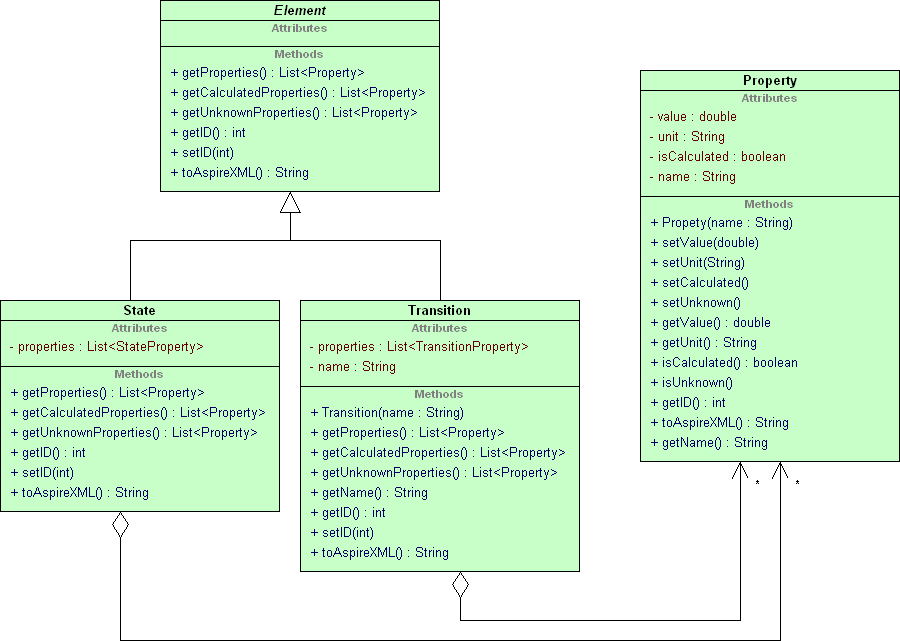Image resolution: width=900 pixels, height=641 pixels.
Task: Select the Property class title
Action: [770, 80]
